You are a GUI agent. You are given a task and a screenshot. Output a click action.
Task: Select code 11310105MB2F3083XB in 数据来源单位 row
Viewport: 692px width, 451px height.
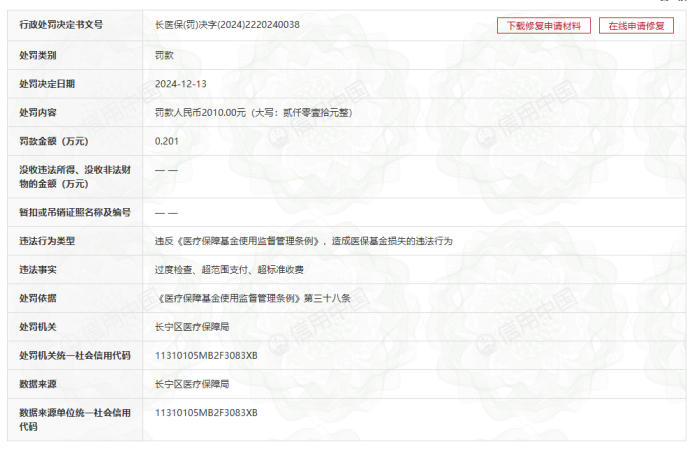tap(206, 413)
